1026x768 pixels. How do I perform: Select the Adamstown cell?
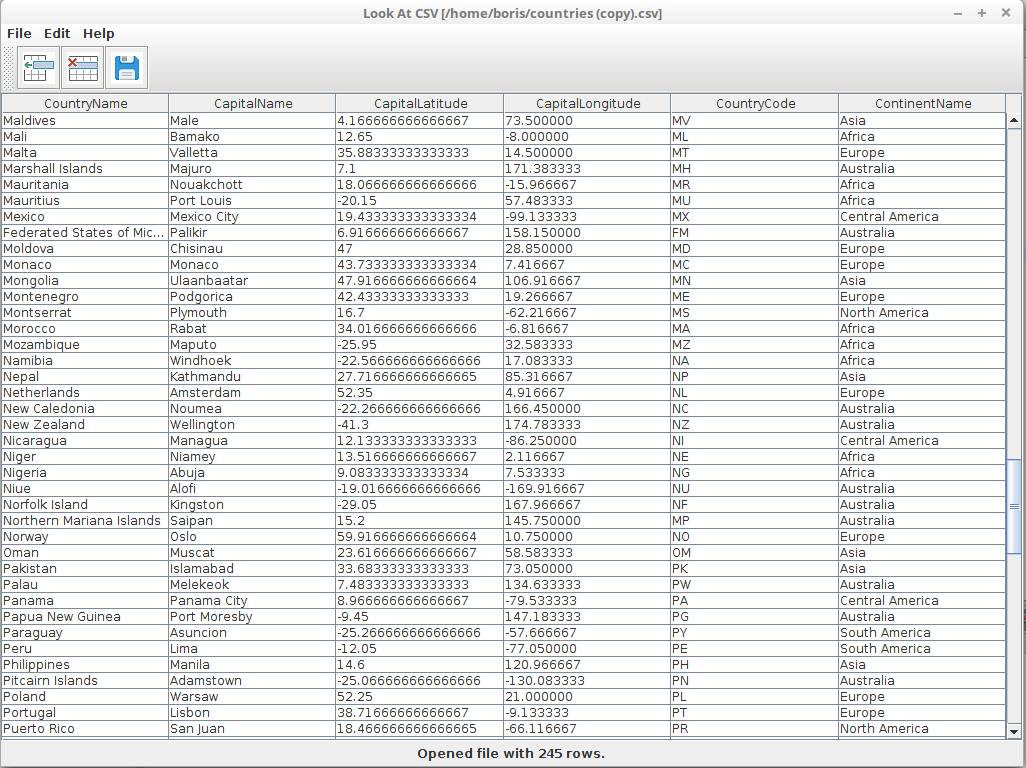[253, 681]
